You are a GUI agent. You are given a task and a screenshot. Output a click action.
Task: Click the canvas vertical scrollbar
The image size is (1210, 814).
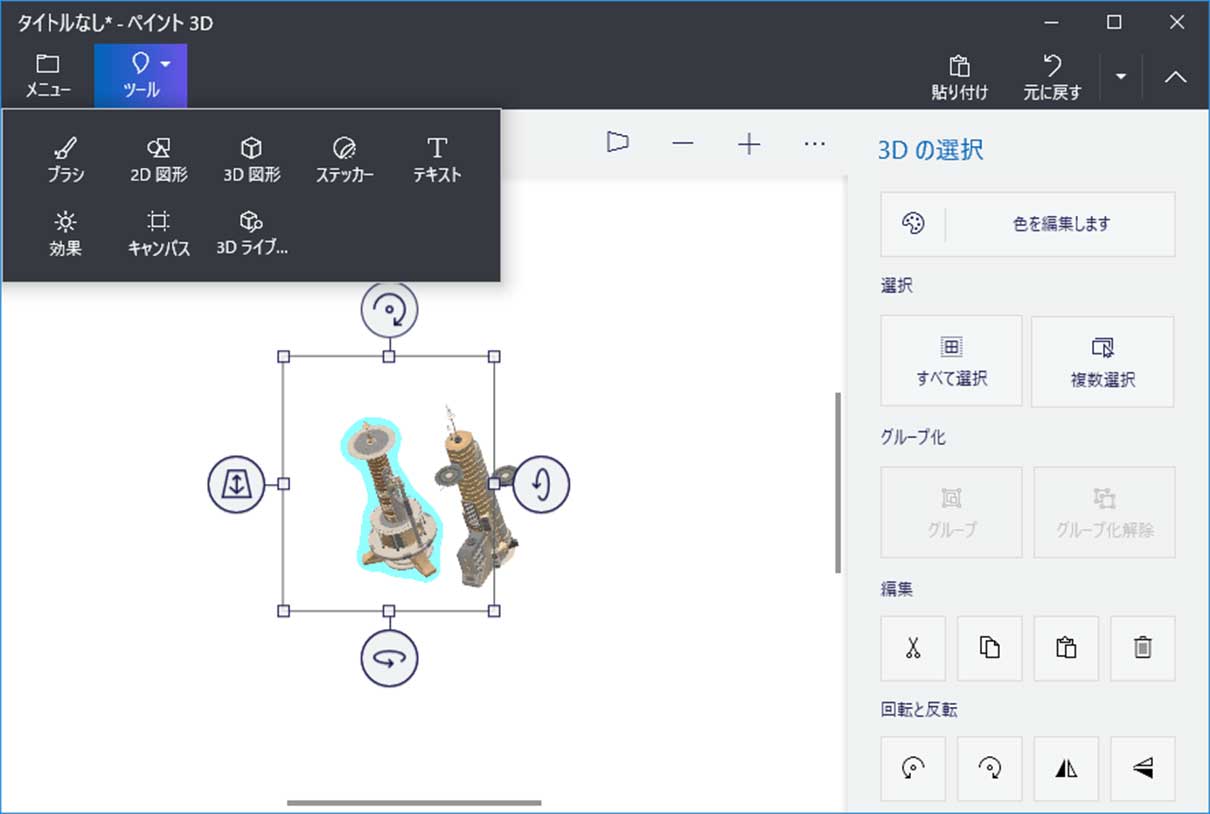pos(838,483)
